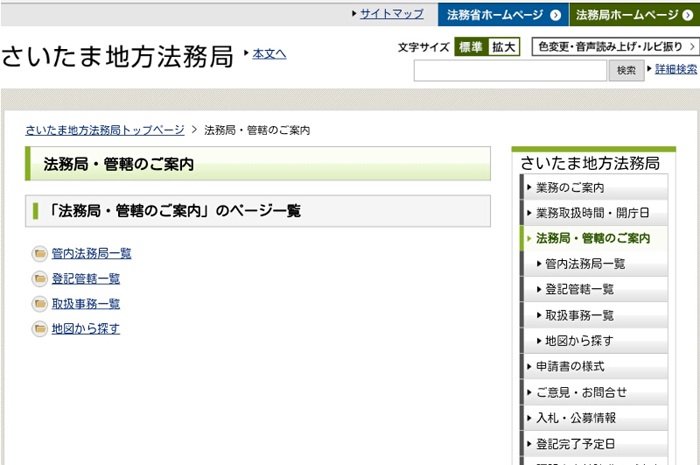Open 登記管轄一覧 link in main list
This screenshot has width=700, height=465.
coord(86,279)
